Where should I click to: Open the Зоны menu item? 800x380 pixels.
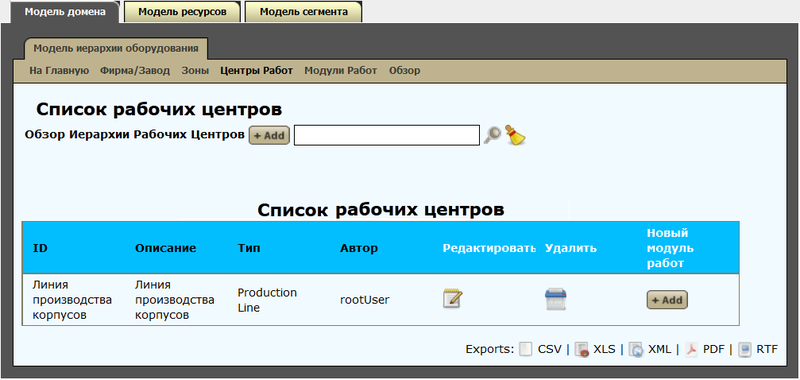(x=195, y=70)
